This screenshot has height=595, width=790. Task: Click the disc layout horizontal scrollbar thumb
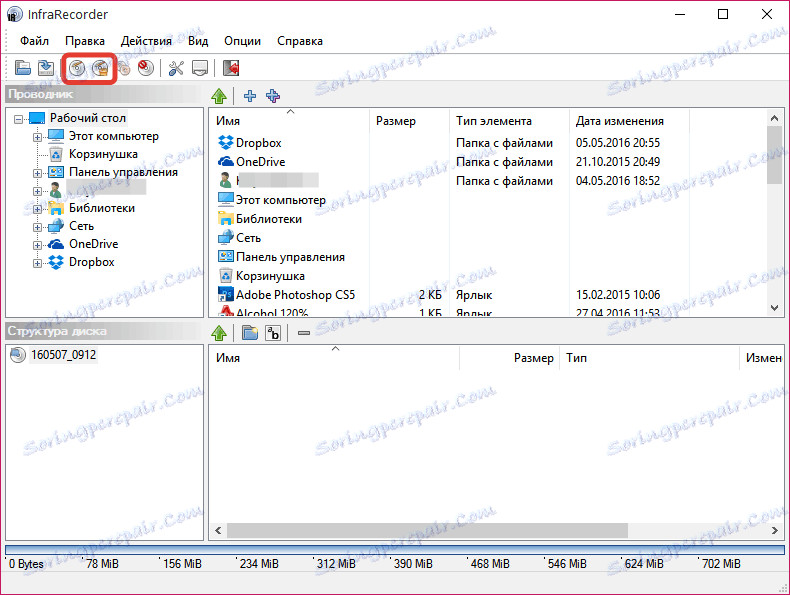pyautogui.click(x=427, y=530)
